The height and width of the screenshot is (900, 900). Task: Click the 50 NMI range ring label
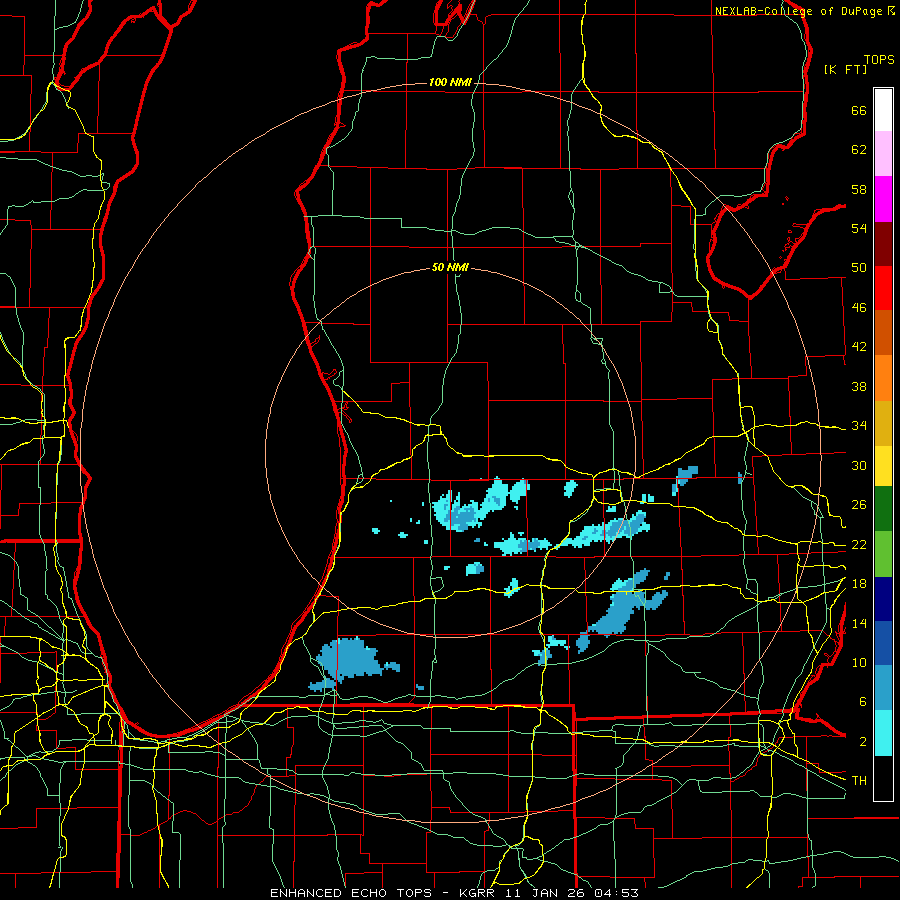(450, 267)
